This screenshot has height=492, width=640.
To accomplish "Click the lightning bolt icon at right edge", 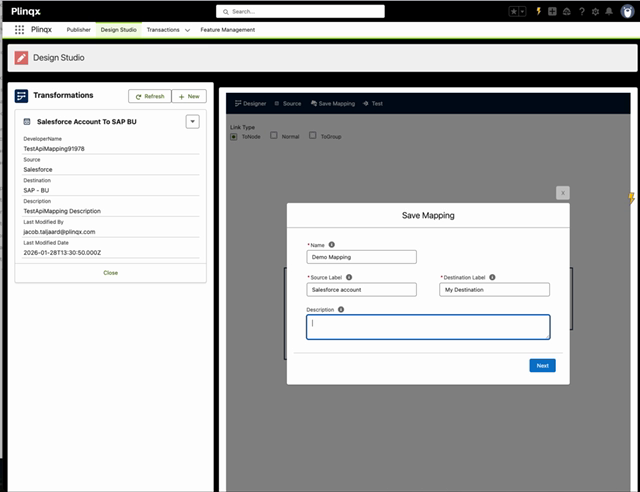I will pyautogui.click(x=631, y=198).
